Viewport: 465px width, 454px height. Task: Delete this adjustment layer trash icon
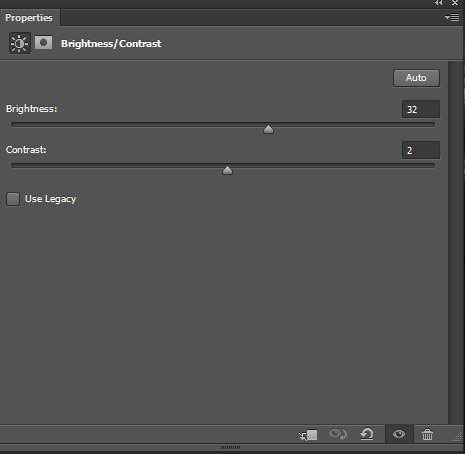(x=427, y=435)
